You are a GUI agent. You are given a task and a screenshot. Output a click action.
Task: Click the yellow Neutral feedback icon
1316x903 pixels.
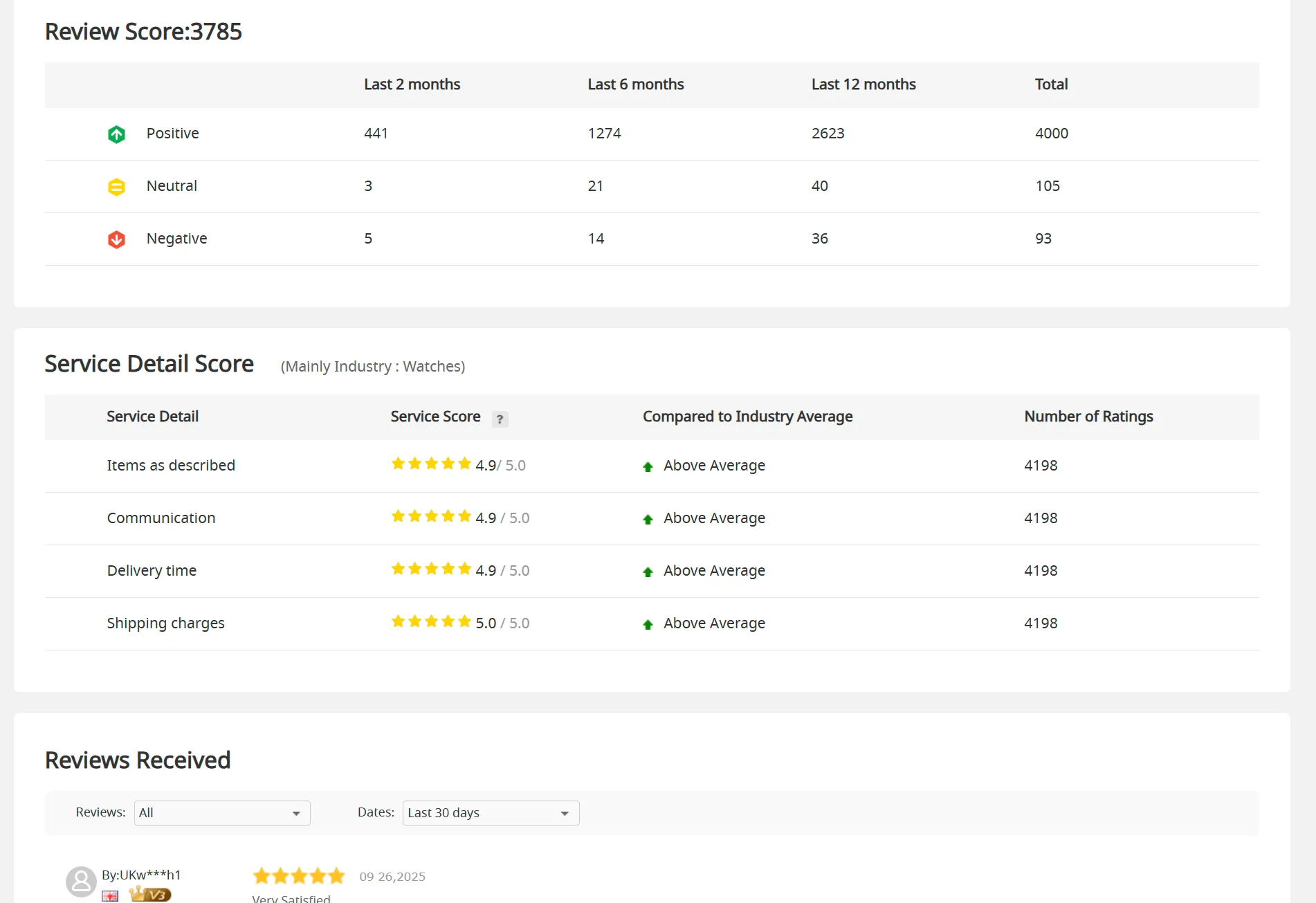point(116,187)
